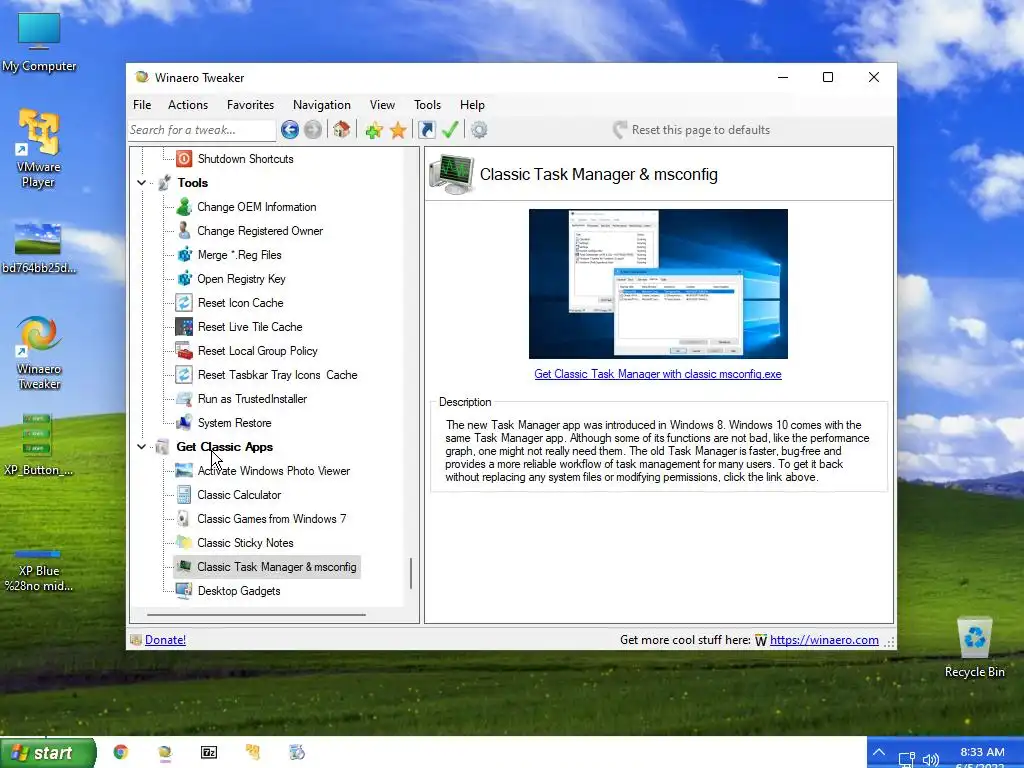
Task: Click the Change OEM Information icon
Action: coord(184,207)
